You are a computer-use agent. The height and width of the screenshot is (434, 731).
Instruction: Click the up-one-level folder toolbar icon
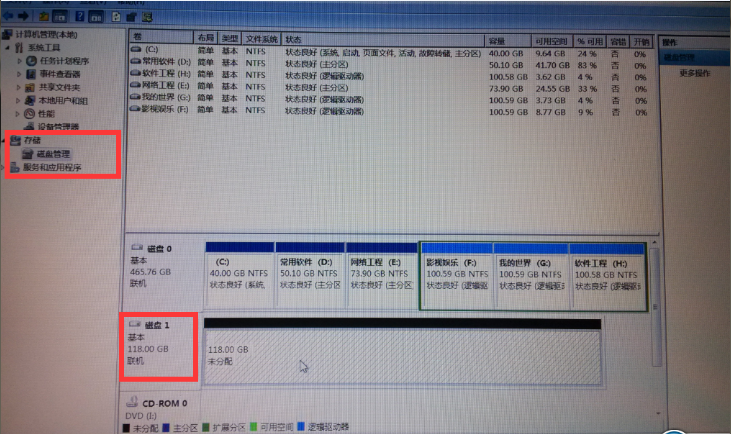44,17
